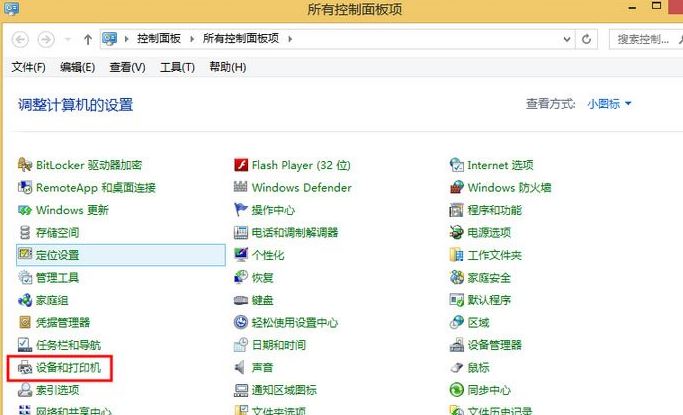
Task: Open the 鼠标 mouse icon
Action: (456, 368)
